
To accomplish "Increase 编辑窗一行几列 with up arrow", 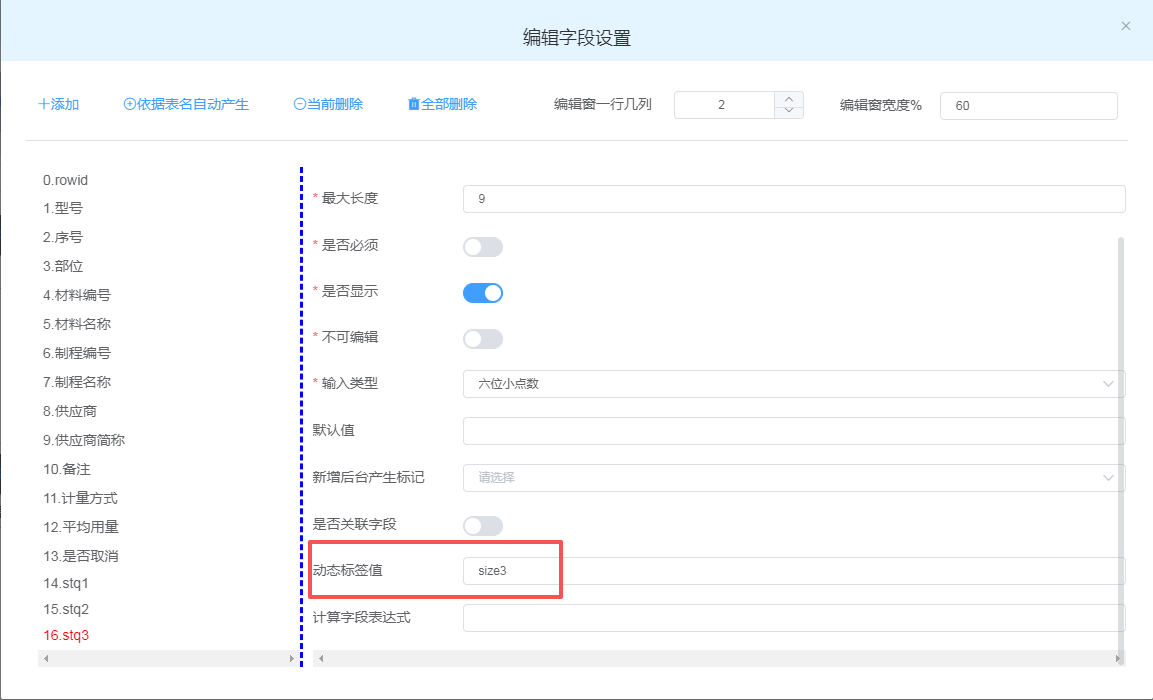I will (x=789, y=99).
